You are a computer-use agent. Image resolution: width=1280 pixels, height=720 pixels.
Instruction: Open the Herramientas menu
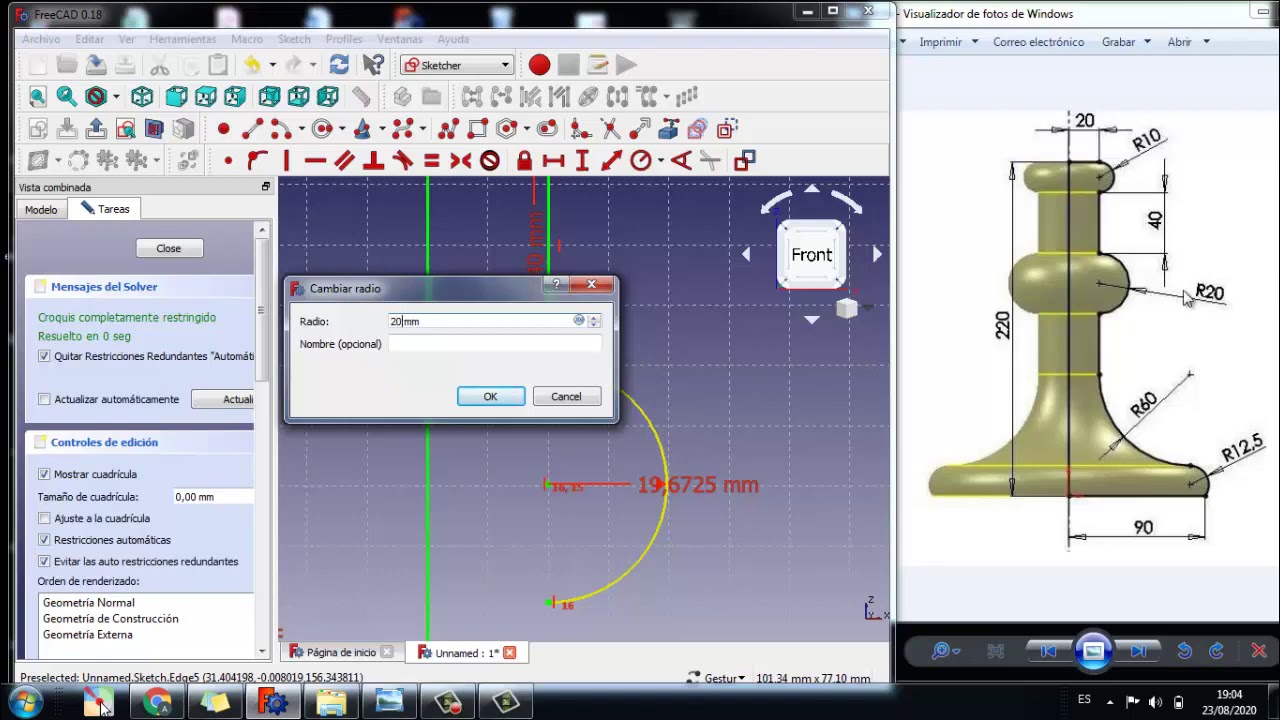tap(183, 39)
